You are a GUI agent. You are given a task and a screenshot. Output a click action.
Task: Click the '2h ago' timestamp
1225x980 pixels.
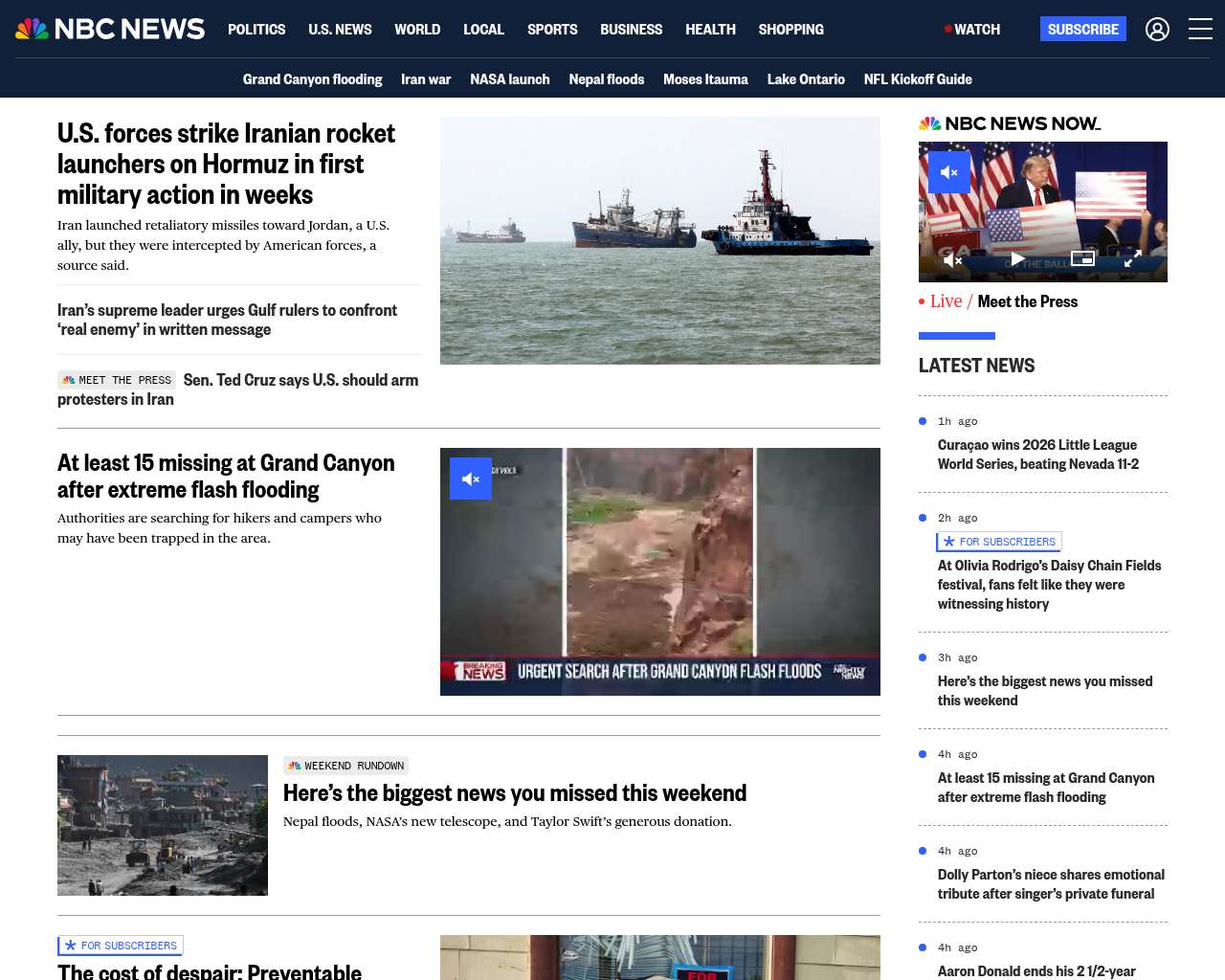[x=957, y=518]
